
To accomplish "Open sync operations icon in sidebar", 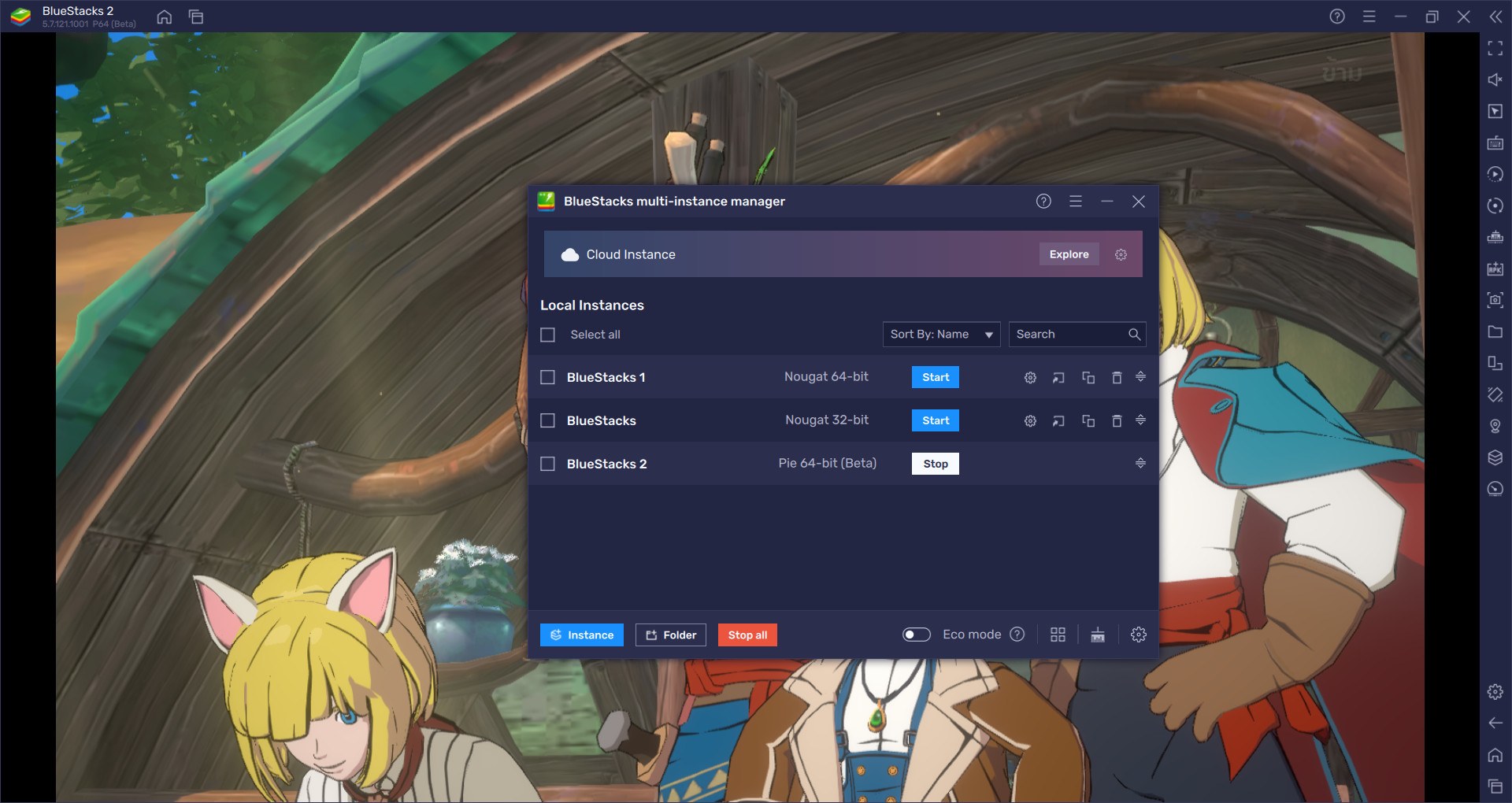I will point(1495,205).
